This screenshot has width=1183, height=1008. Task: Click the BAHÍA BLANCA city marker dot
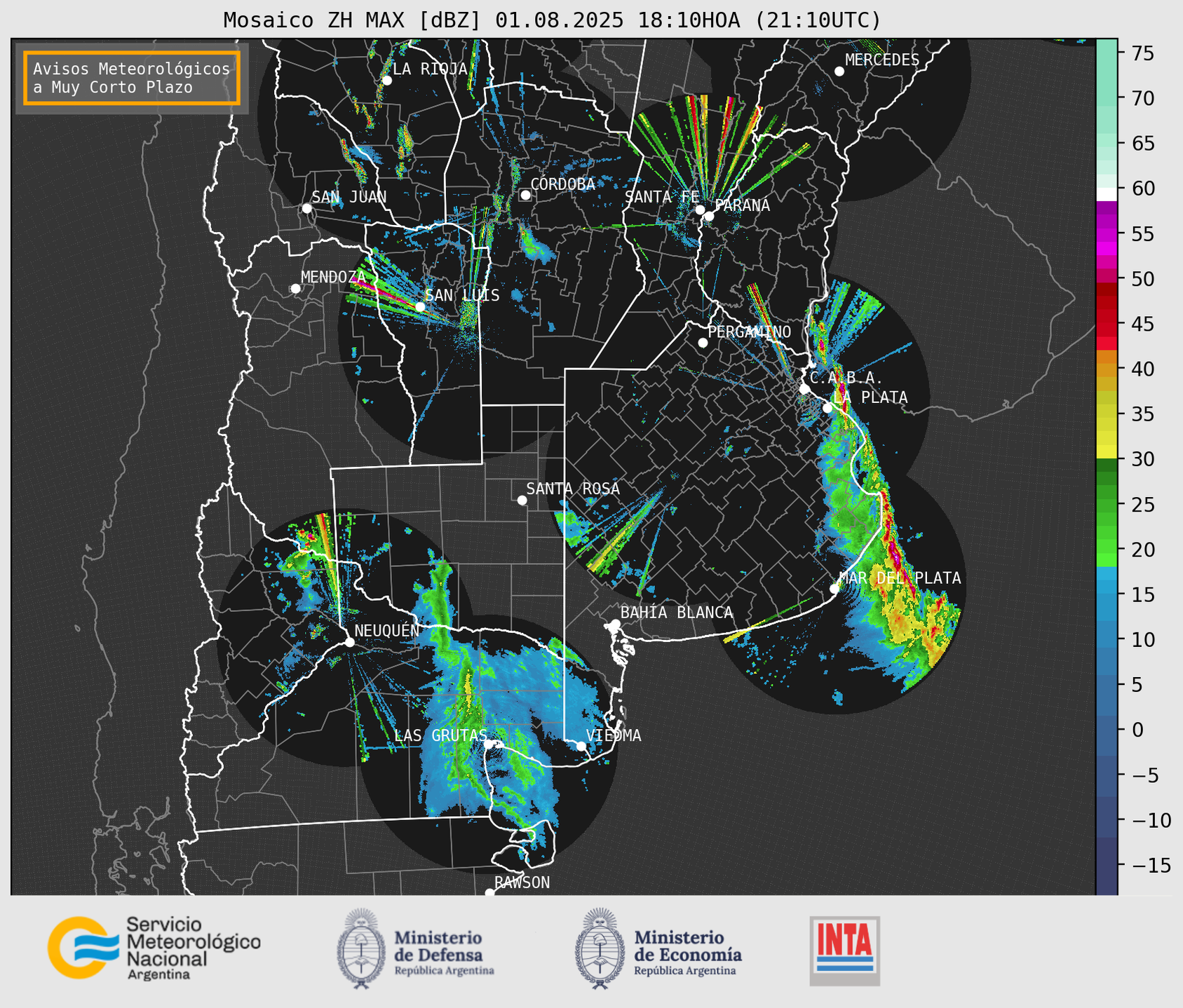(x=615, y=624)
